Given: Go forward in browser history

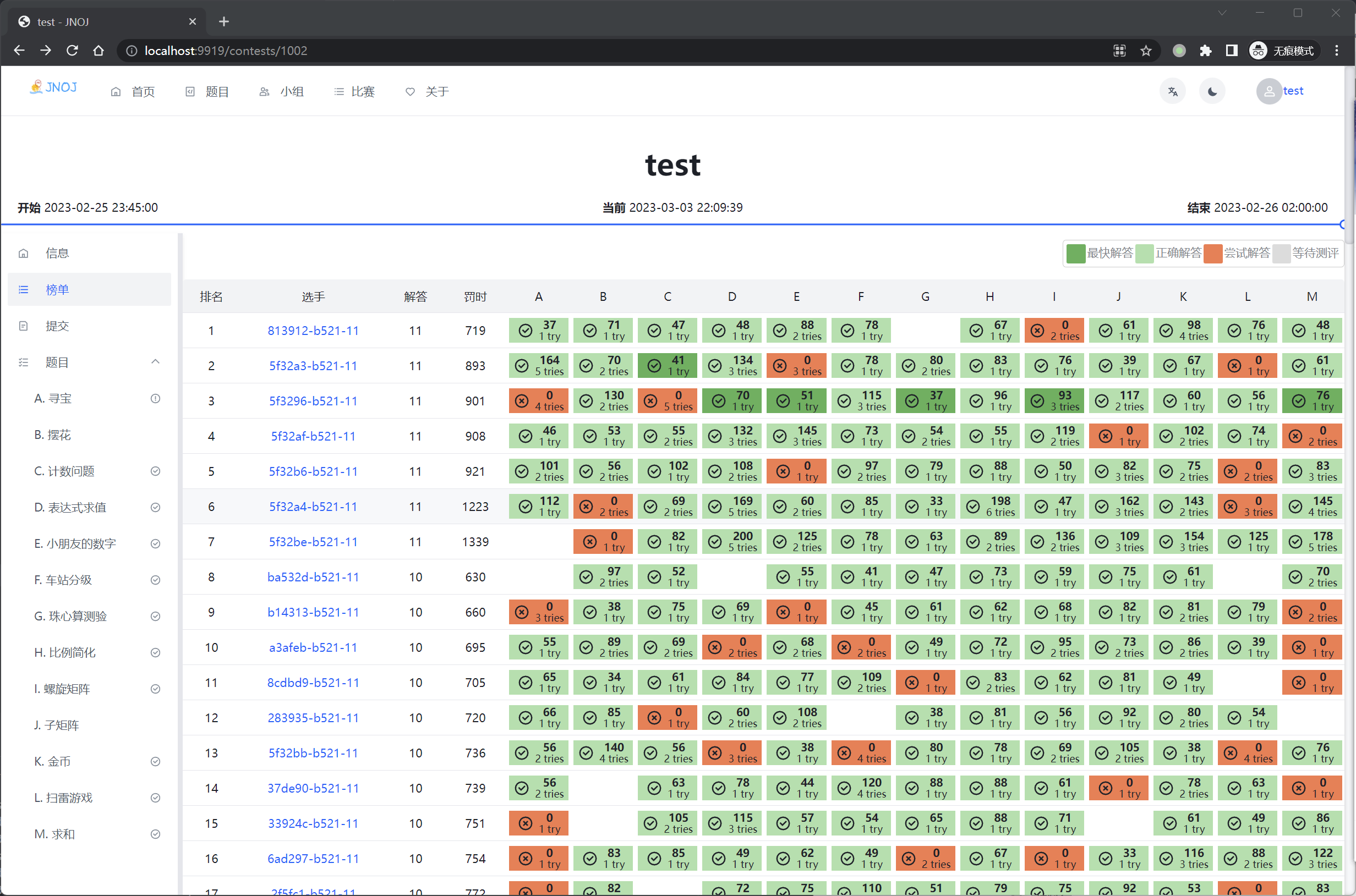Looking at the screenshot, I should [x=46, y=51].
